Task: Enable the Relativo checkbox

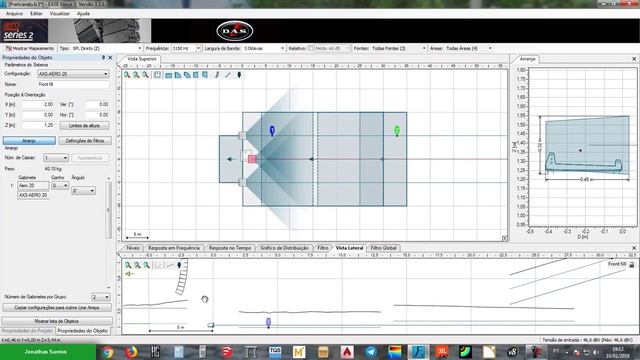Action: coord(311,48)
